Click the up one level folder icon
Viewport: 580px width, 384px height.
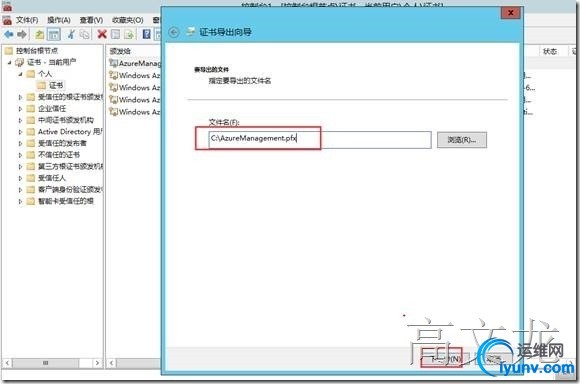(x=40, y=34)
